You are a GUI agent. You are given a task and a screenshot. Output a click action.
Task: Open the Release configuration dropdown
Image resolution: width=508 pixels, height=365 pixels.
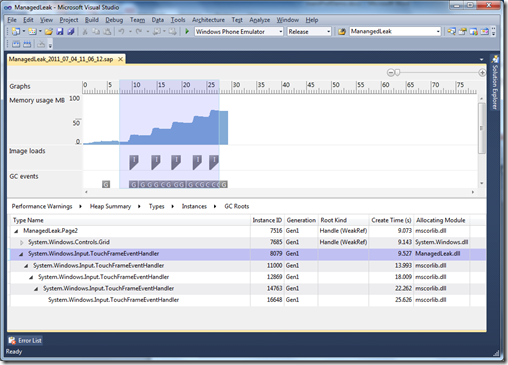[328, 32]
